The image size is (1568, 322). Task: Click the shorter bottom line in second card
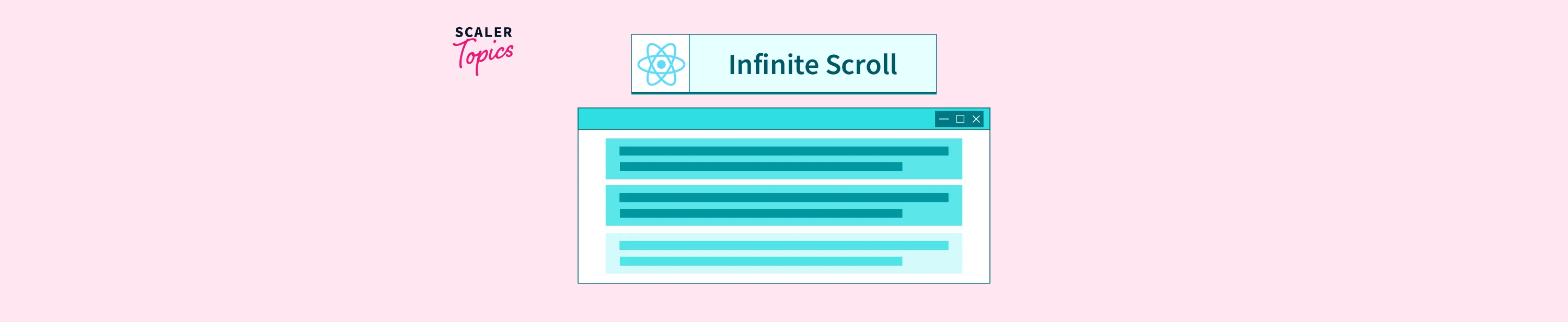tap(760, 213)
